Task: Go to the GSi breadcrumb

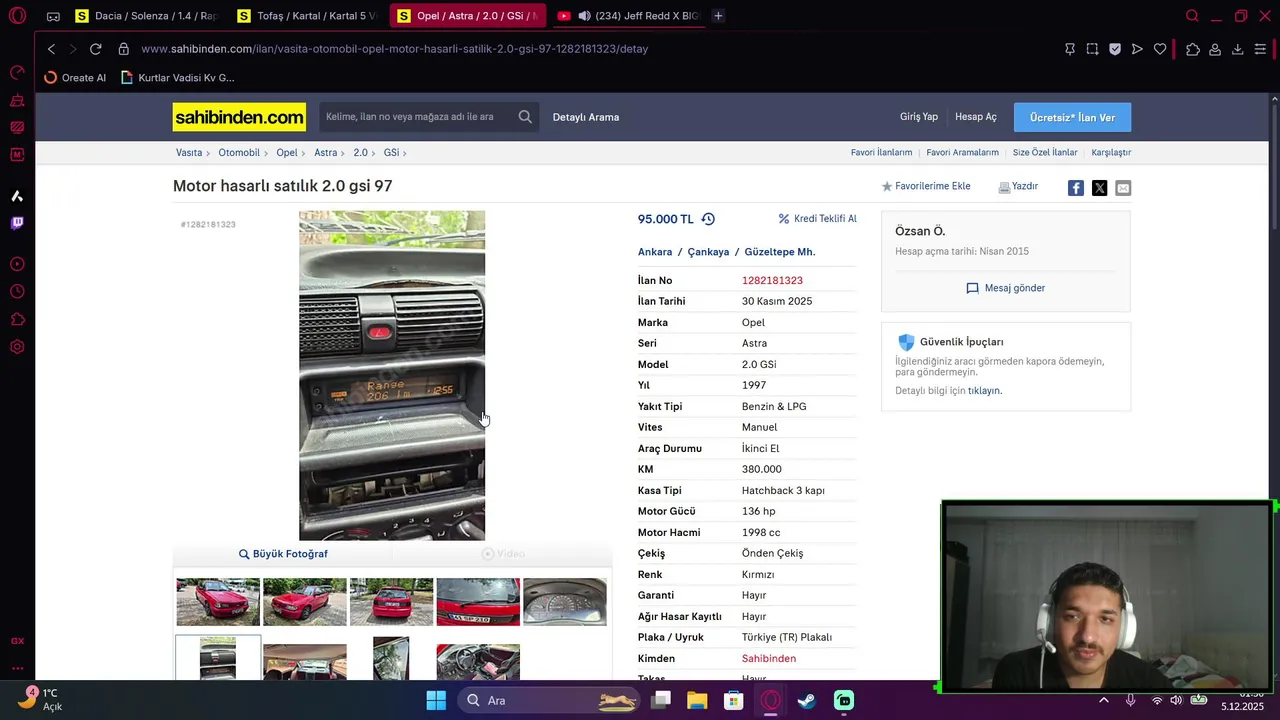Action: point(391,153)
